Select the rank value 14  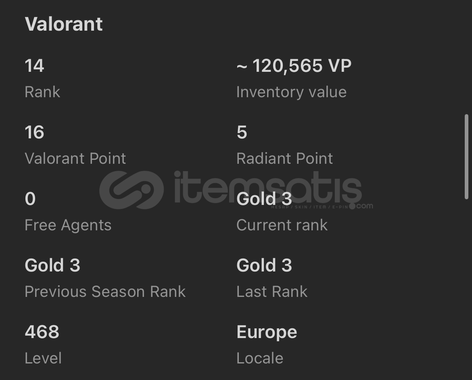click(34, 66)
